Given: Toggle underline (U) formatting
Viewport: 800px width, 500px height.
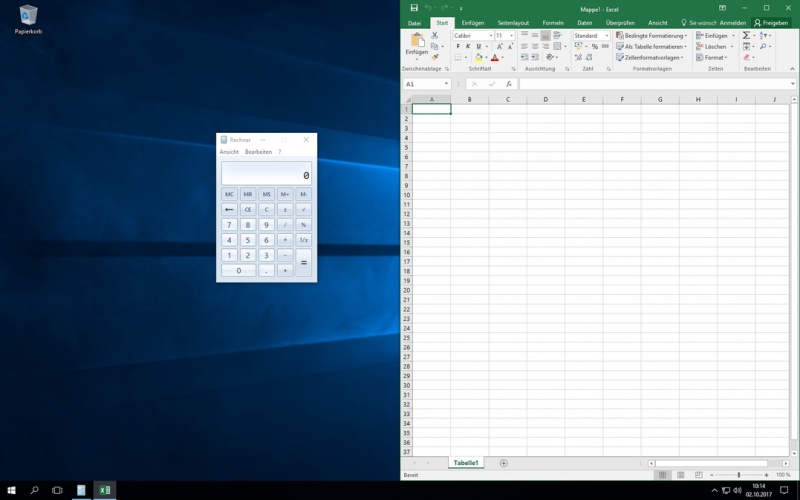Looking at the screenshot, I should [479, 46].
